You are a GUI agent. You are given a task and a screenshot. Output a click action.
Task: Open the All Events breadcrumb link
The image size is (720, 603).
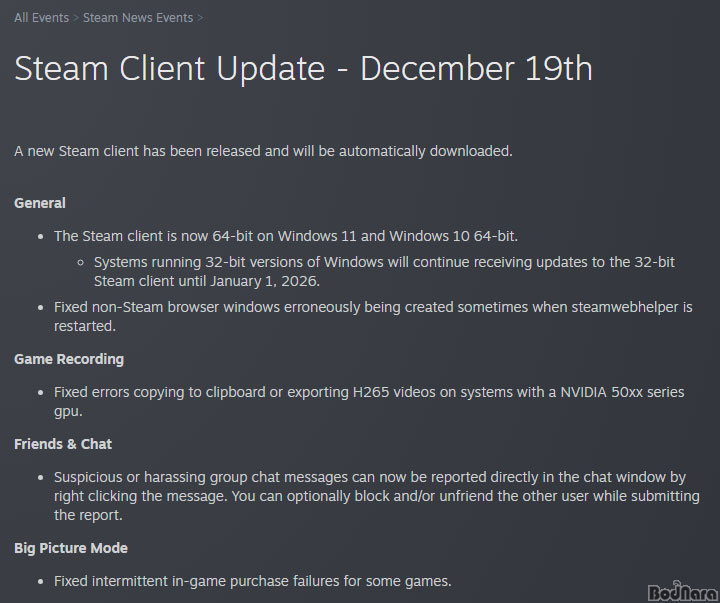41,17
